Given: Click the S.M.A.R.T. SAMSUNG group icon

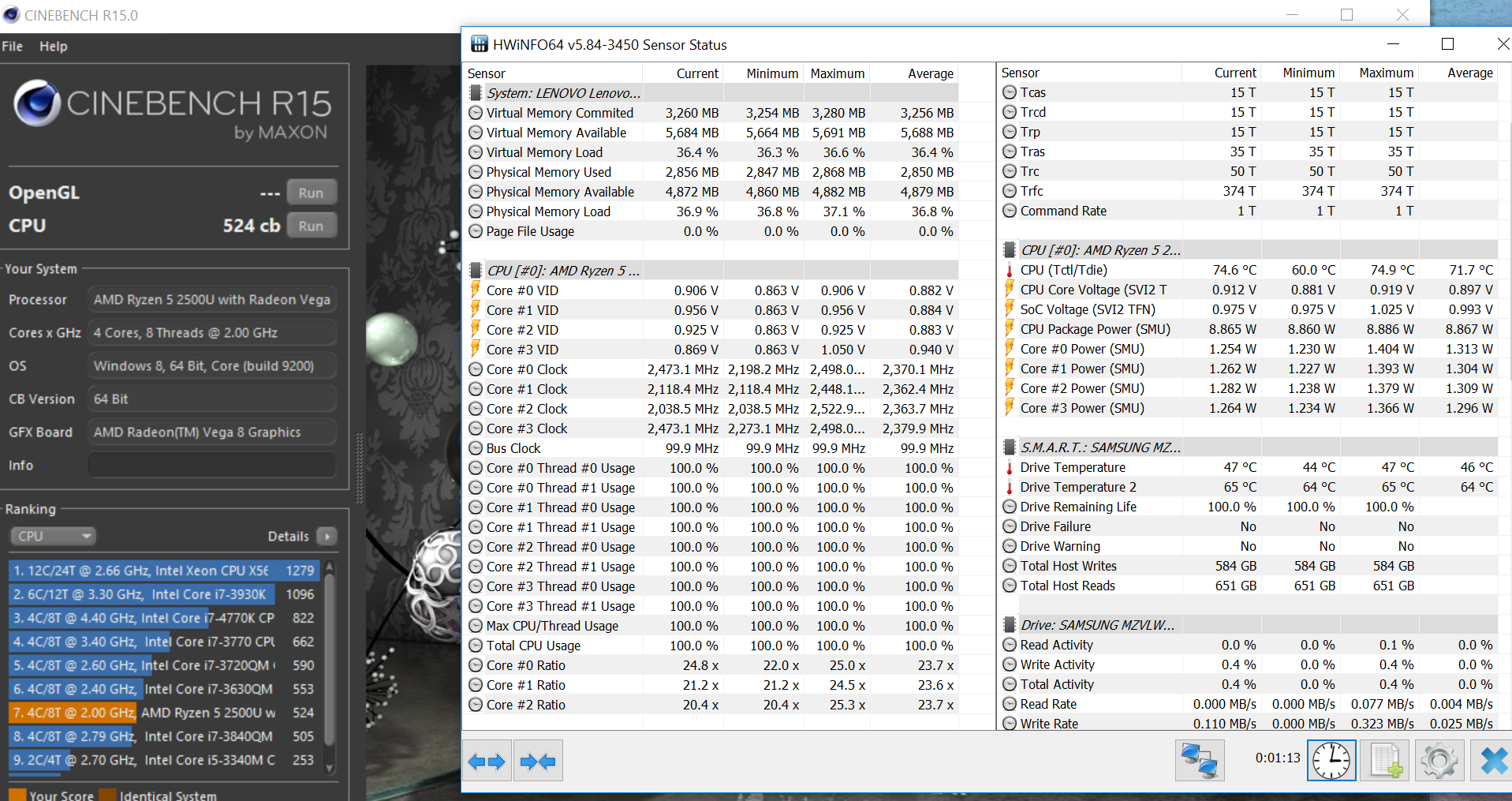Looking at the screenshot, I should 1009,447.
